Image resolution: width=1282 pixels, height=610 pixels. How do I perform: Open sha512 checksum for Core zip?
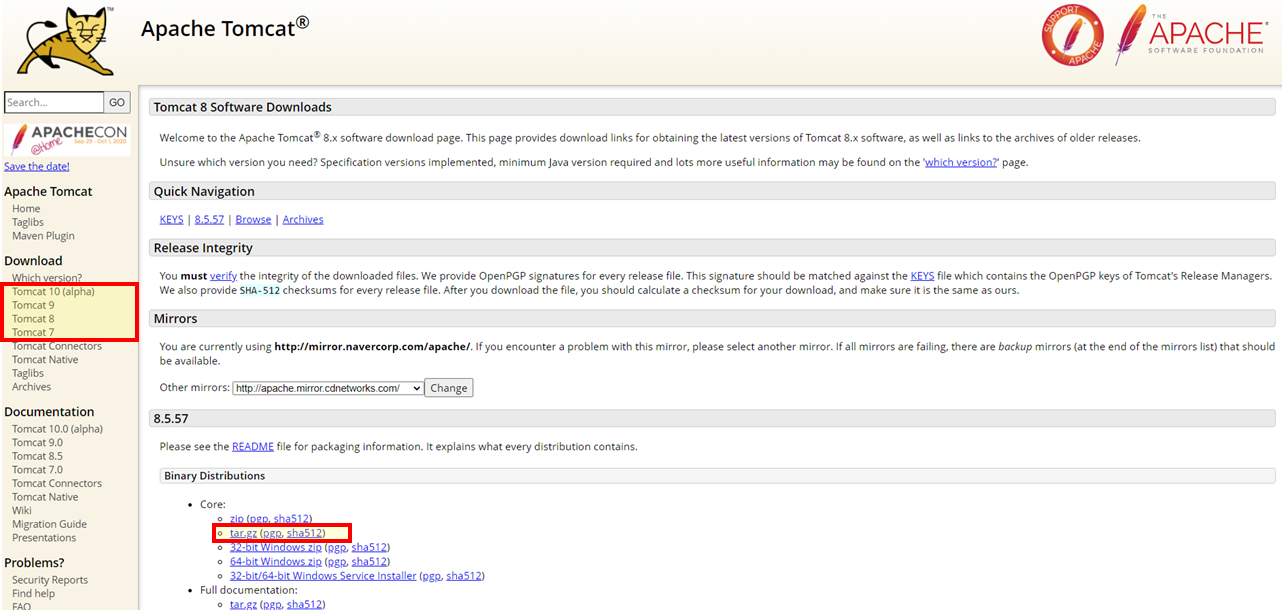(291, 519)
